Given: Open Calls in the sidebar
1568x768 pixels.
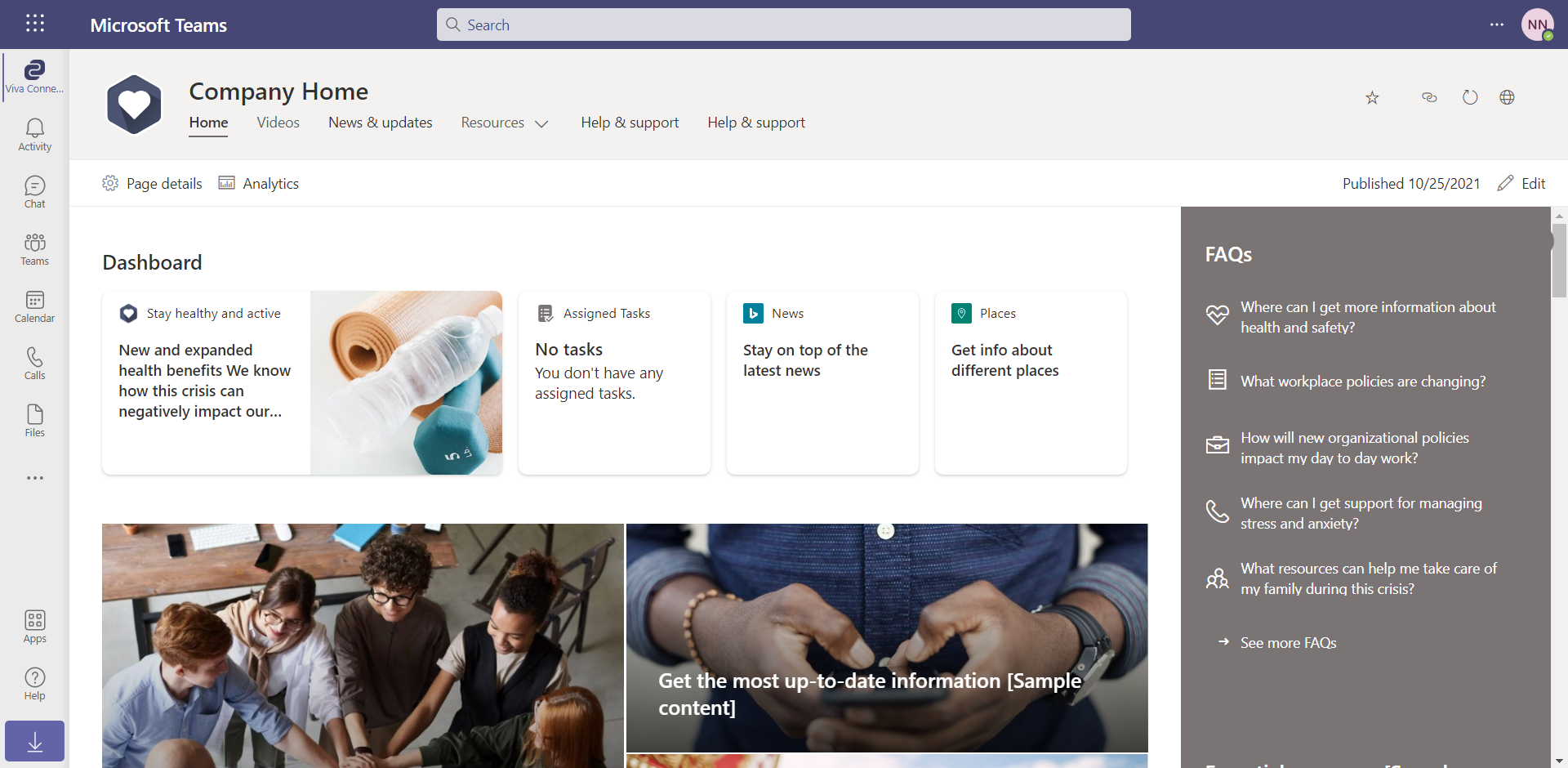Looking at the screenshot, I should pos(34,363).
